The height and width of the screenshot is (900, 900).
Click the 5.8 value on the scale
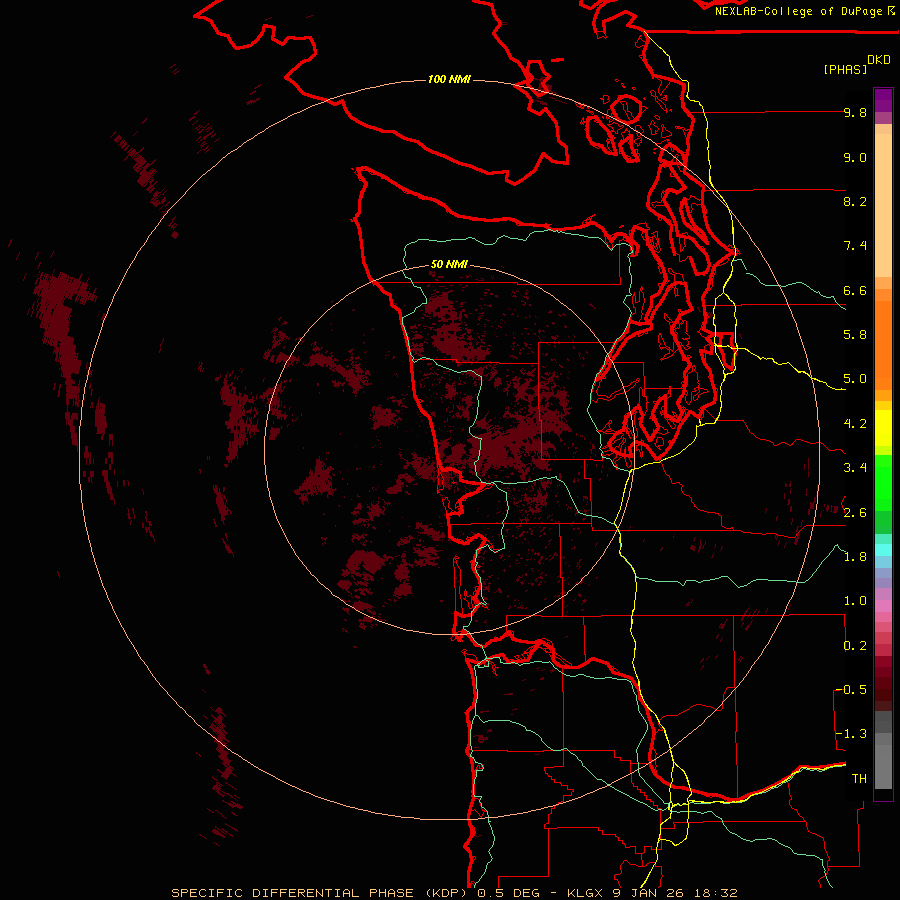855,335
